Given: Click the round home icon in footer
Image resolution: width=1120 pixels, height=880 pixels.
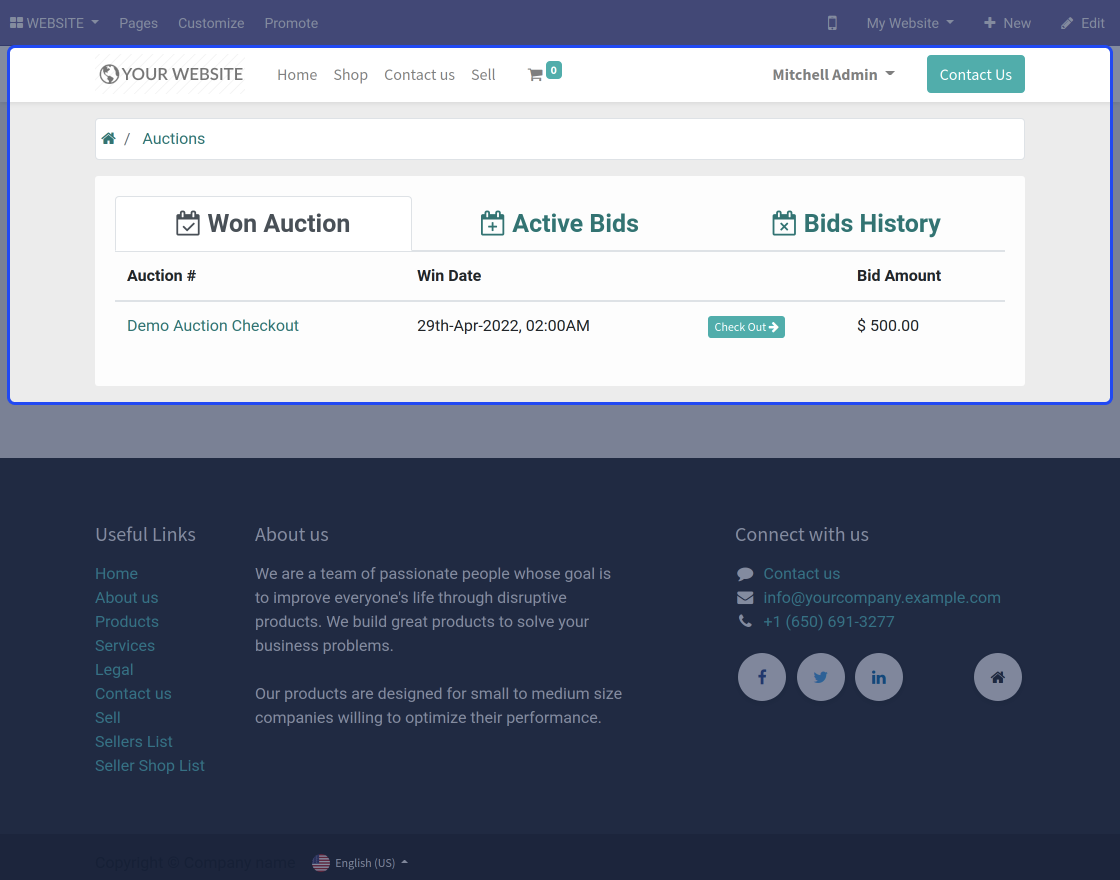Looking at the screenshot, I should point(998,677).
